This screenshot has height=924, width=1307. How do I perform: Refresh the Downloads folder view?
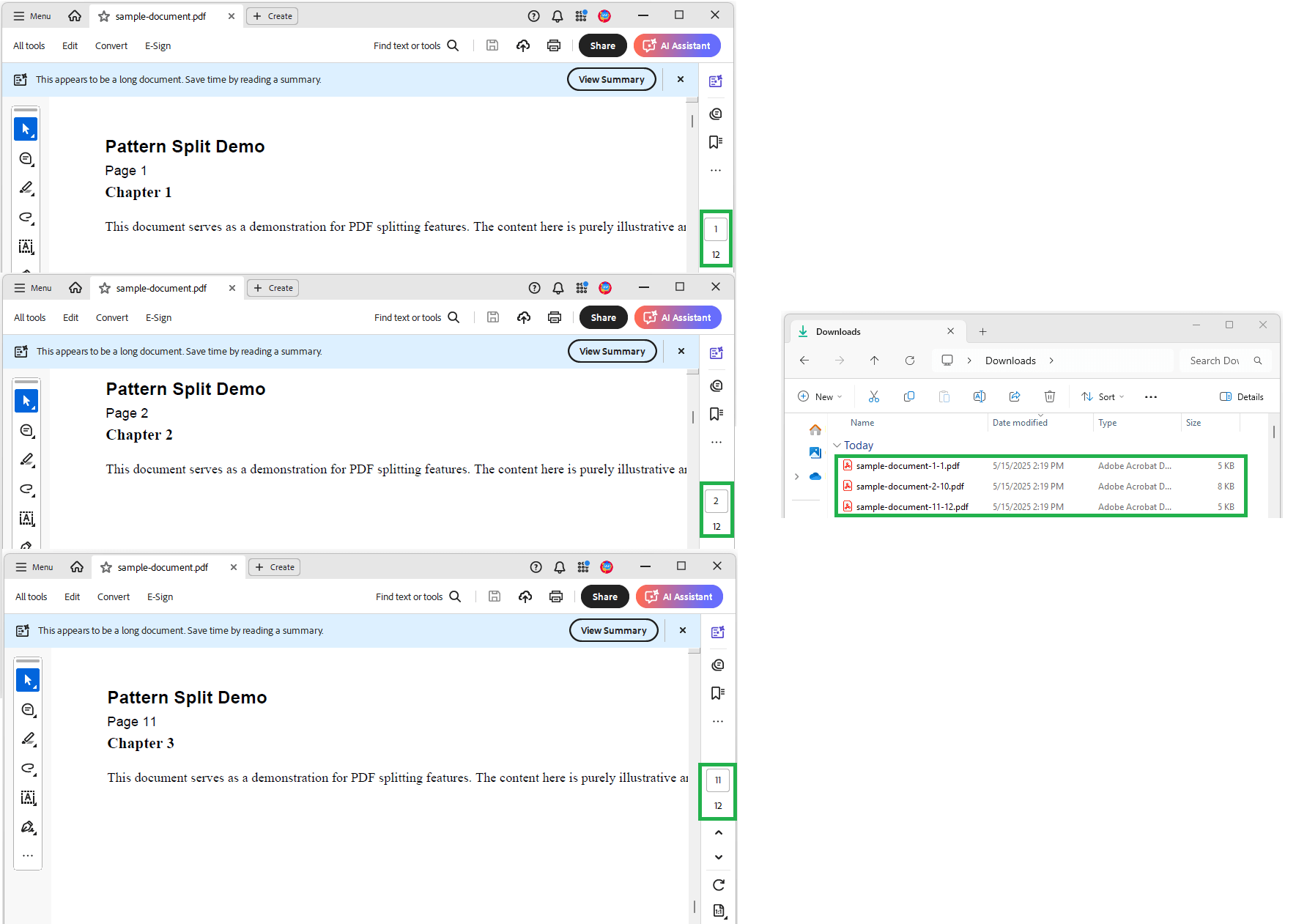(910, 361)
